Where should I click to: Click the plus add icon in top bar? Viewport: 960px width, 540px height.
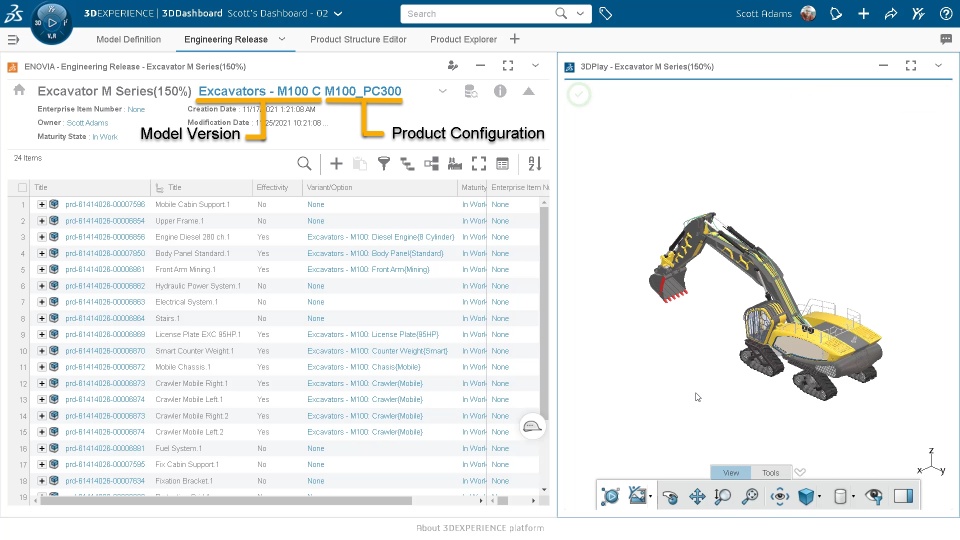[x=863, y=13]
